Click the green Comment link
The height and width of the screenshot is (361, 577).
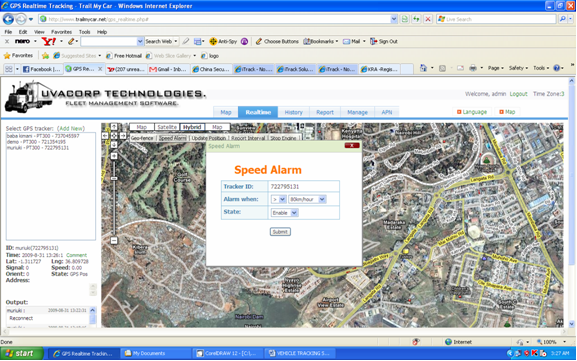(77, 255)
